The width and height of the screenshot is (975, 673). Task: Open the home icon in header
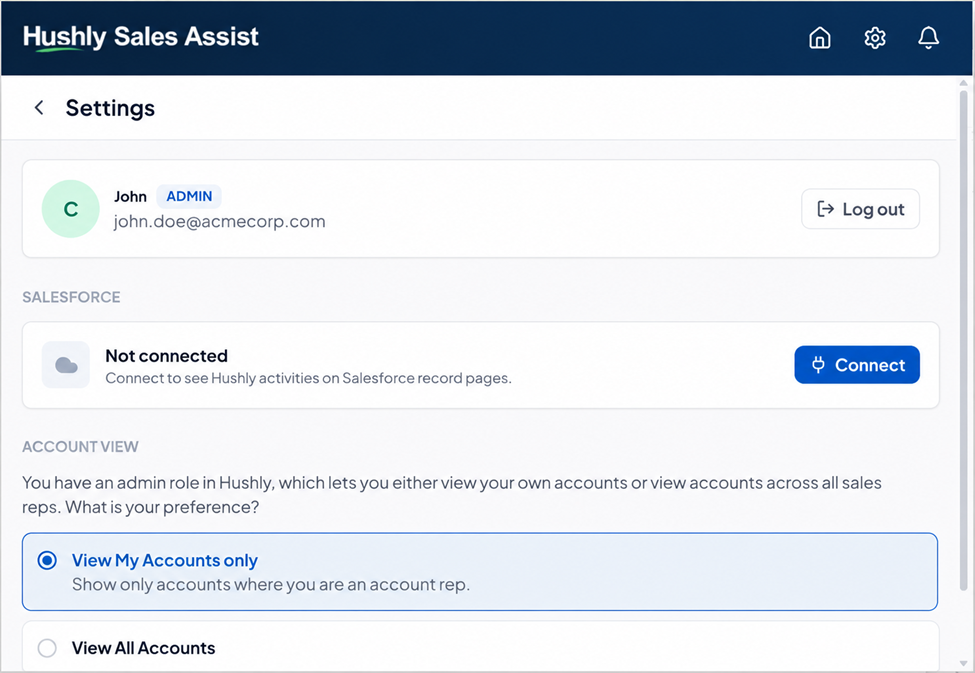pyautogui.click(x=820, y=37)
